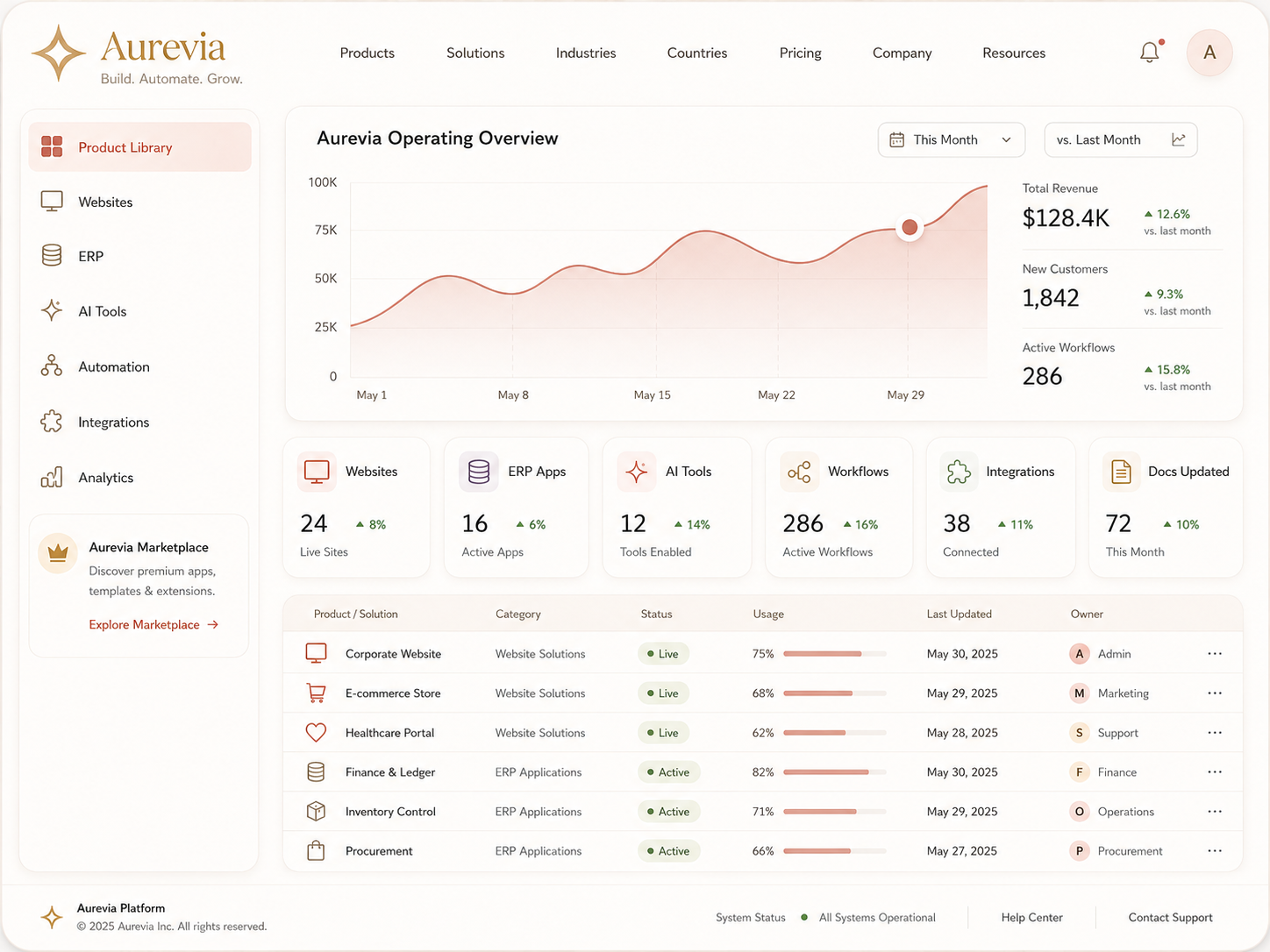The height and width of the screenshot is (952, 1270).
Task: Click the Active Workflows 286 stat value
Action: pyautogui.click(x=1042, y=376)
